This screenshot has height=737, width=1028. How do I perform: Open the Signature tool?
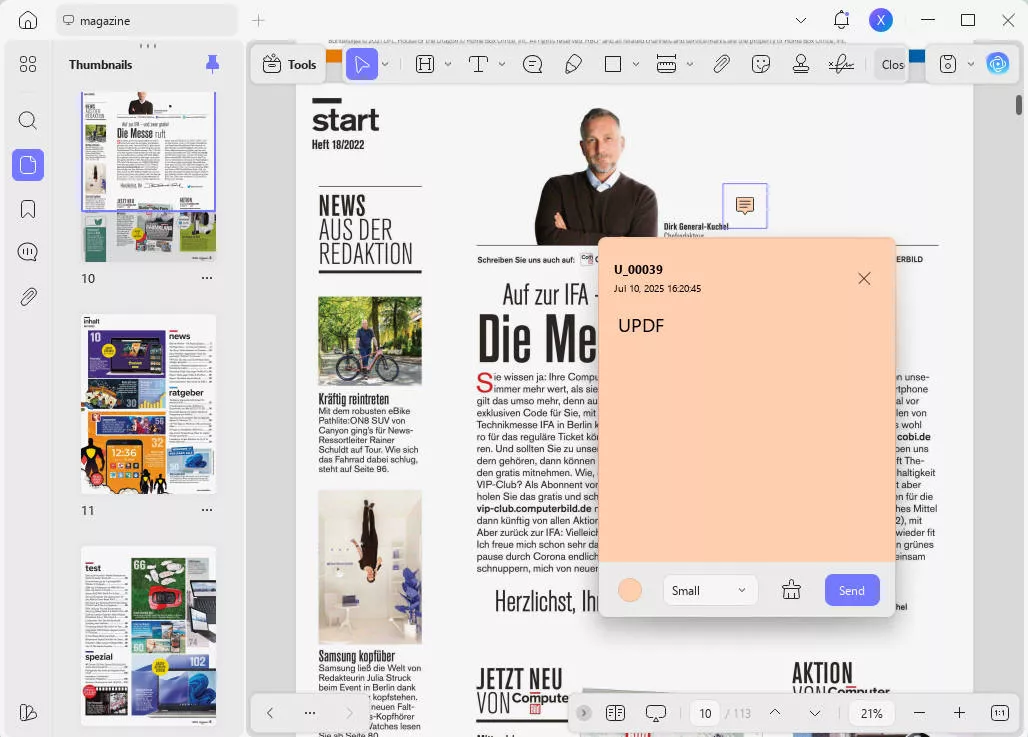tap(841, 64)
